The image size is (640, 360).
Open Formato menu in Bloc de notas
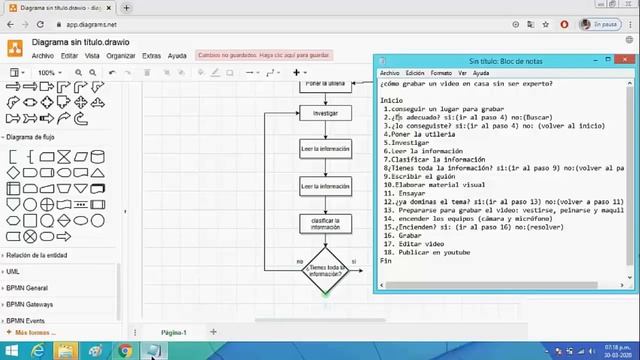(x=441, y=73)
